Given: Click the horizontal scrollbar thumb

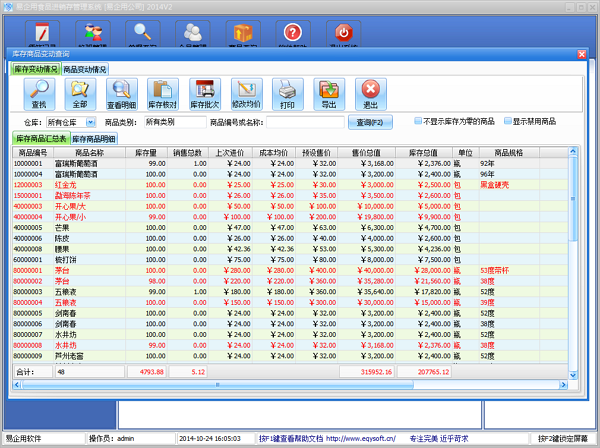Looking at the screenshot, I should (217, 384).
